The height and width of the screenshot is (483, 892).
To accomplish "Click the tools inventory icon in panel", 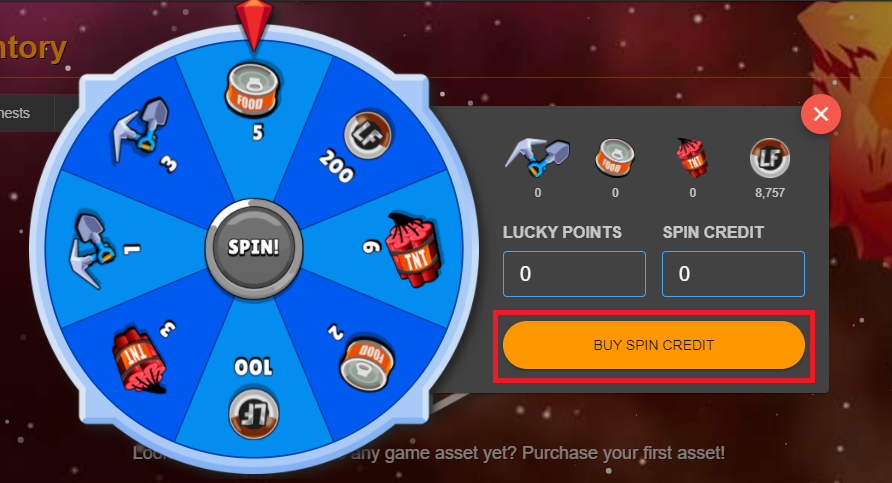I will (537, 157).
